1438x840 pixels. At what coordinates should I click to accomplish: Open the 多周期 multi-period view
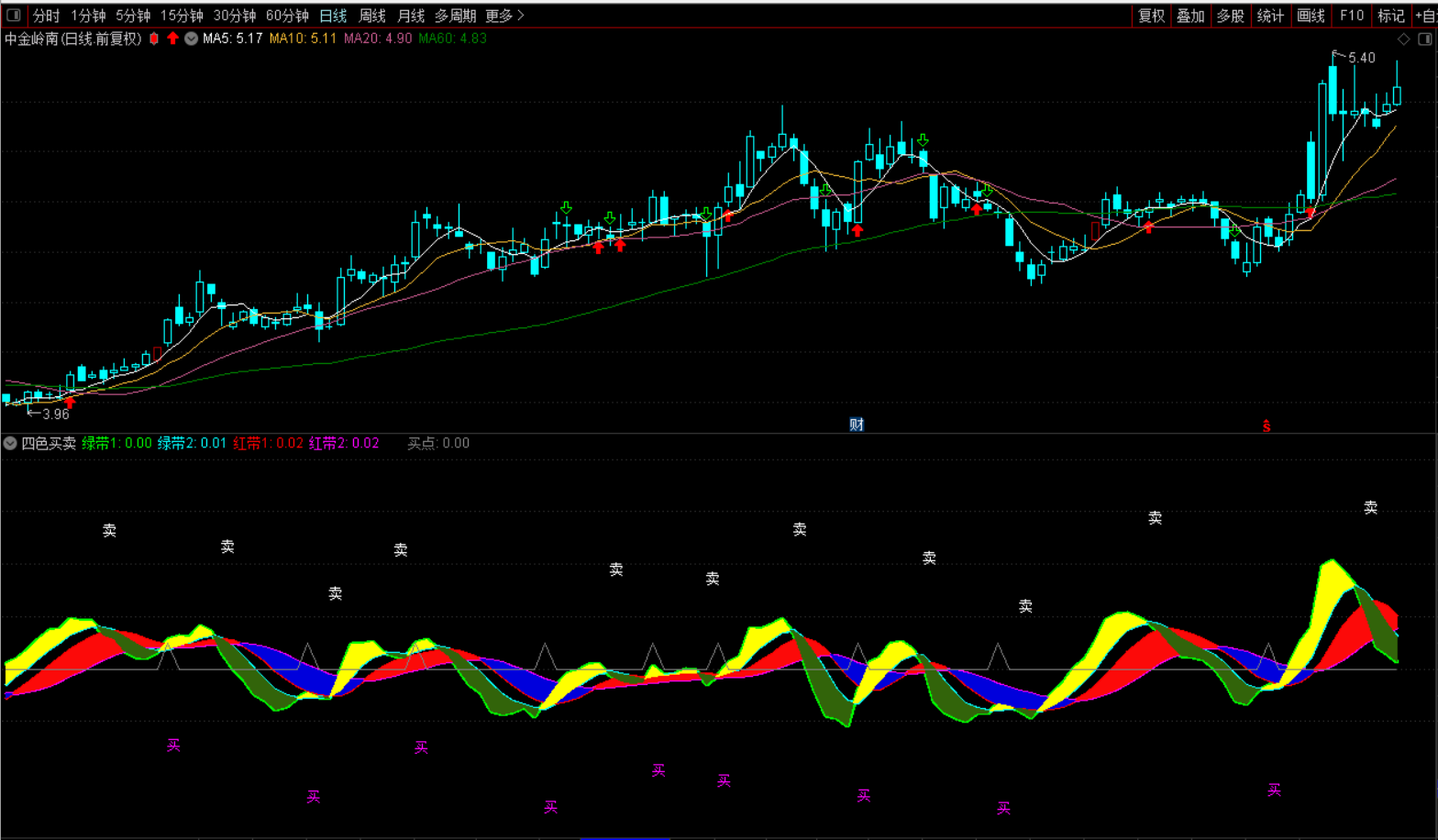coord(456,16)
